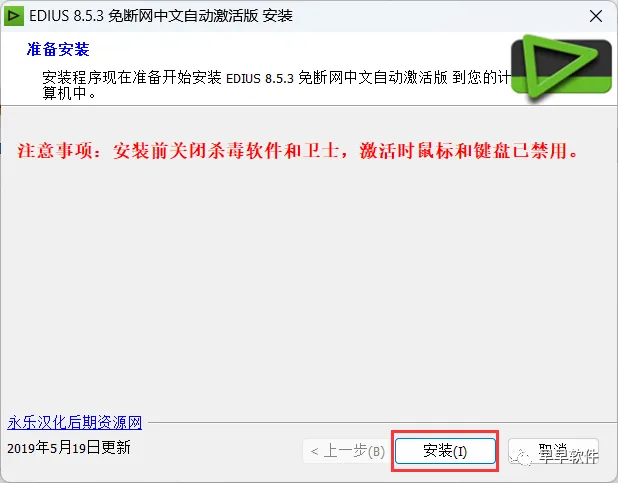
Task: Start installation with the 安装(I) button
Action: tap(445, 451)
